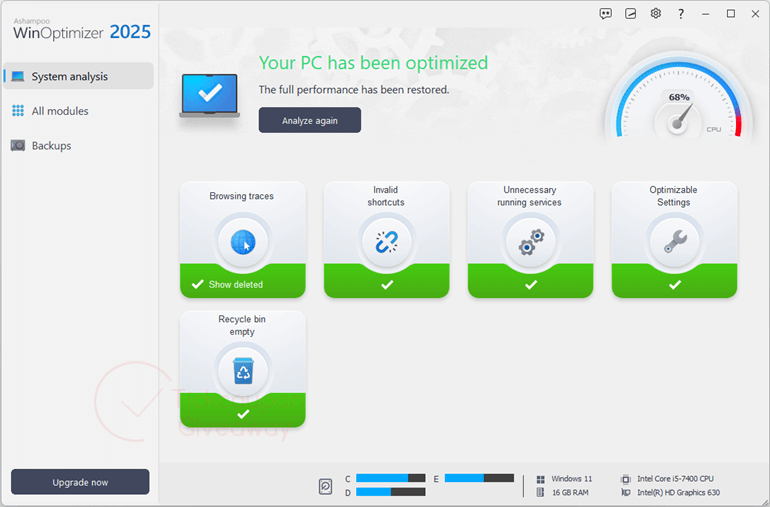Click the drive E usage bar

point(479,478)
